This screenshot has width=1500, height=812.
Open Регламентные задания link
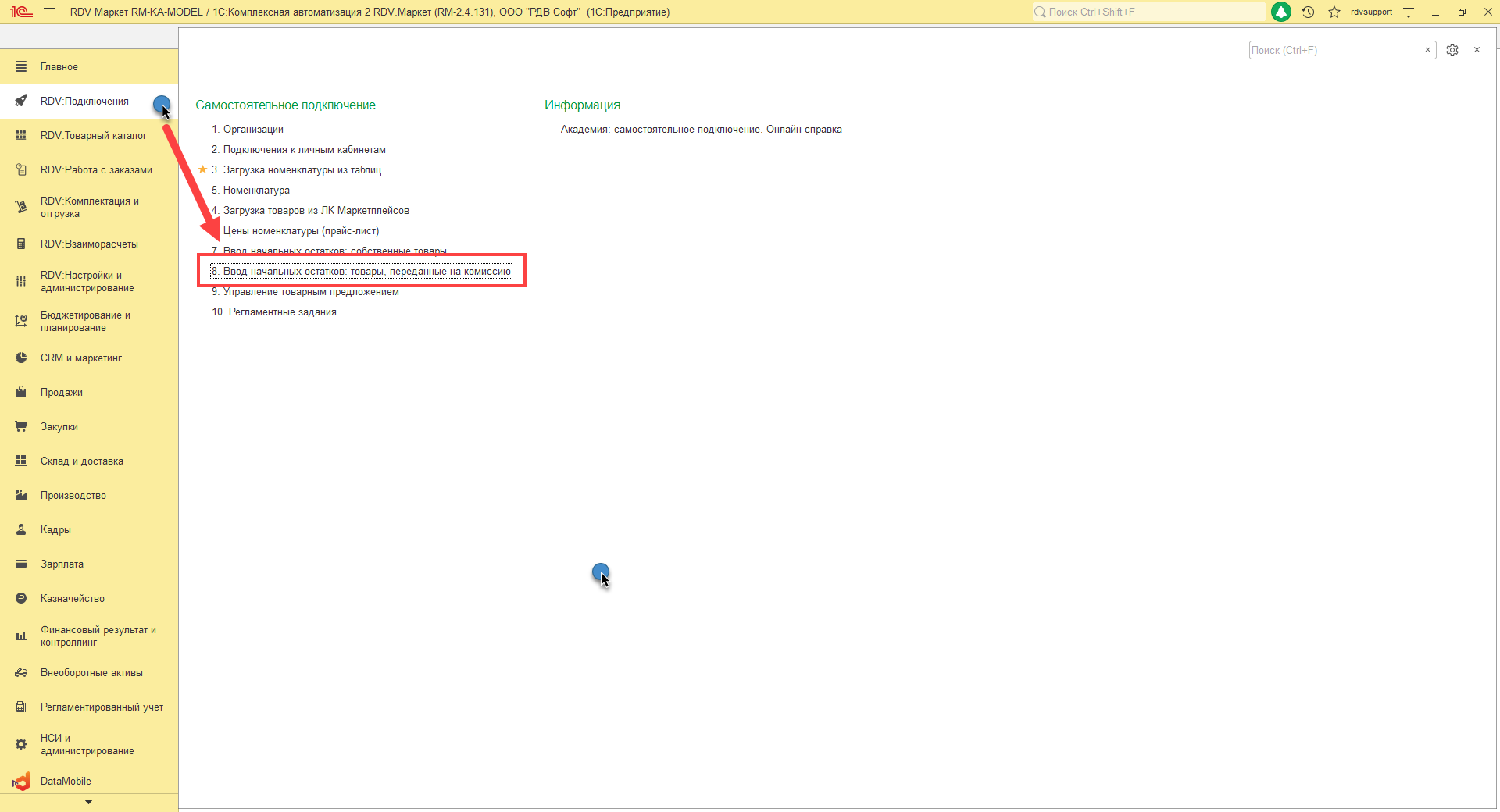point(274,312)
